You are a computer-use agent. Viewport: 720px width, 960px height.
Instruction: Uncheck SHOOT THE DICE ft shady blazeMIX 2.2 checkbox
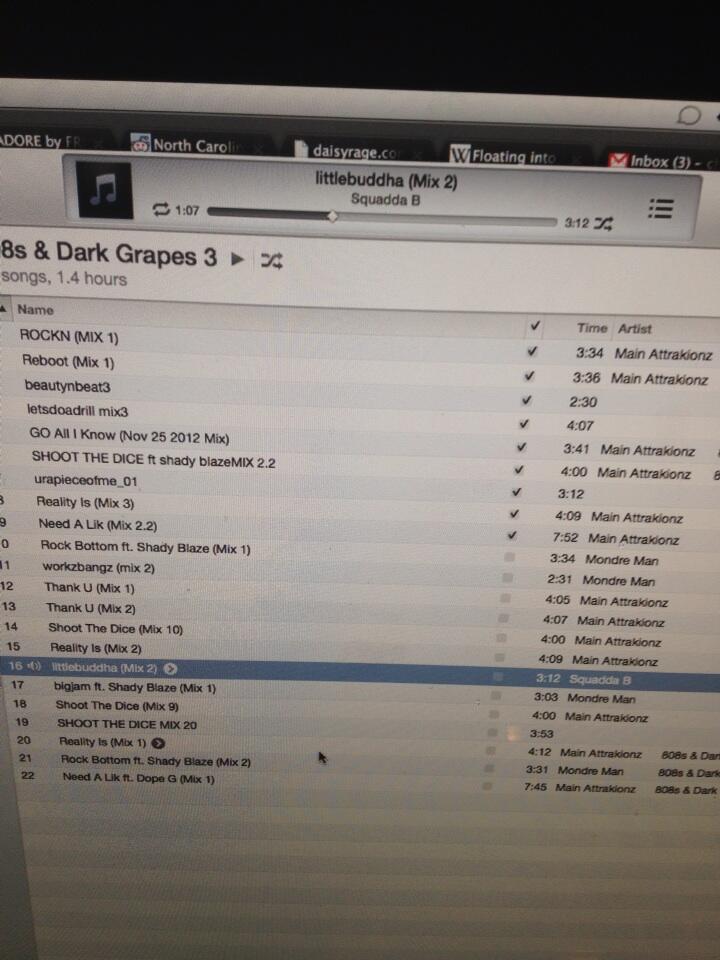pyautogui.click(x=519, y=470)
